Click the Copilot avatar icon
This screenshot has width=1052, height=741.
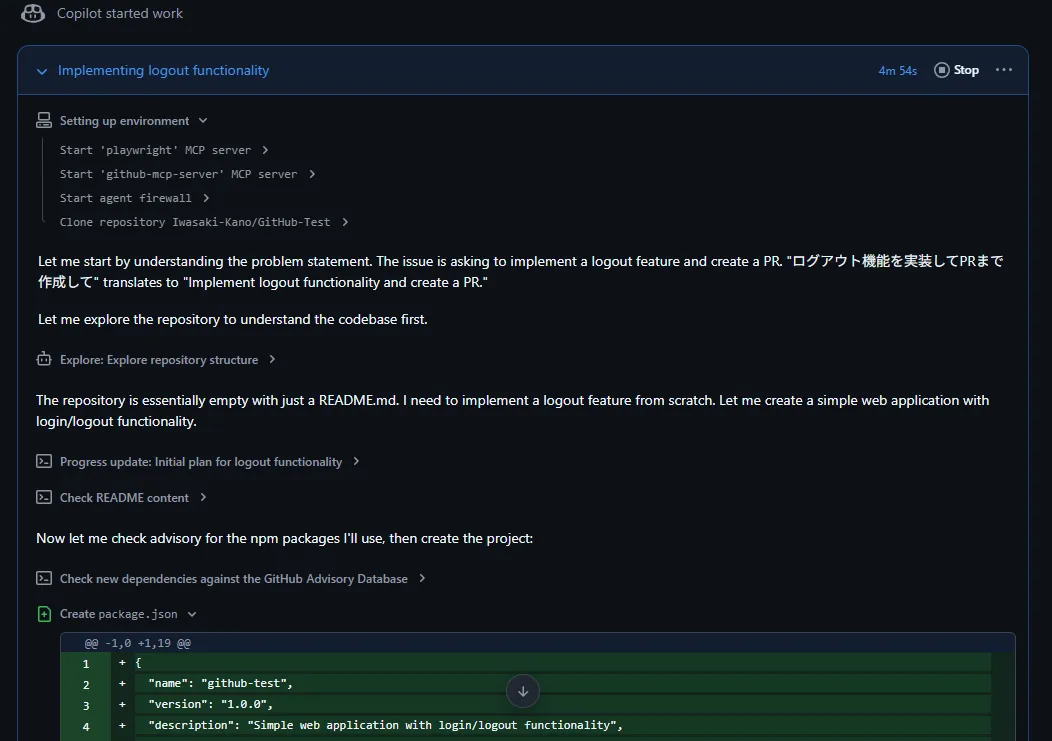tap(33, 13)
